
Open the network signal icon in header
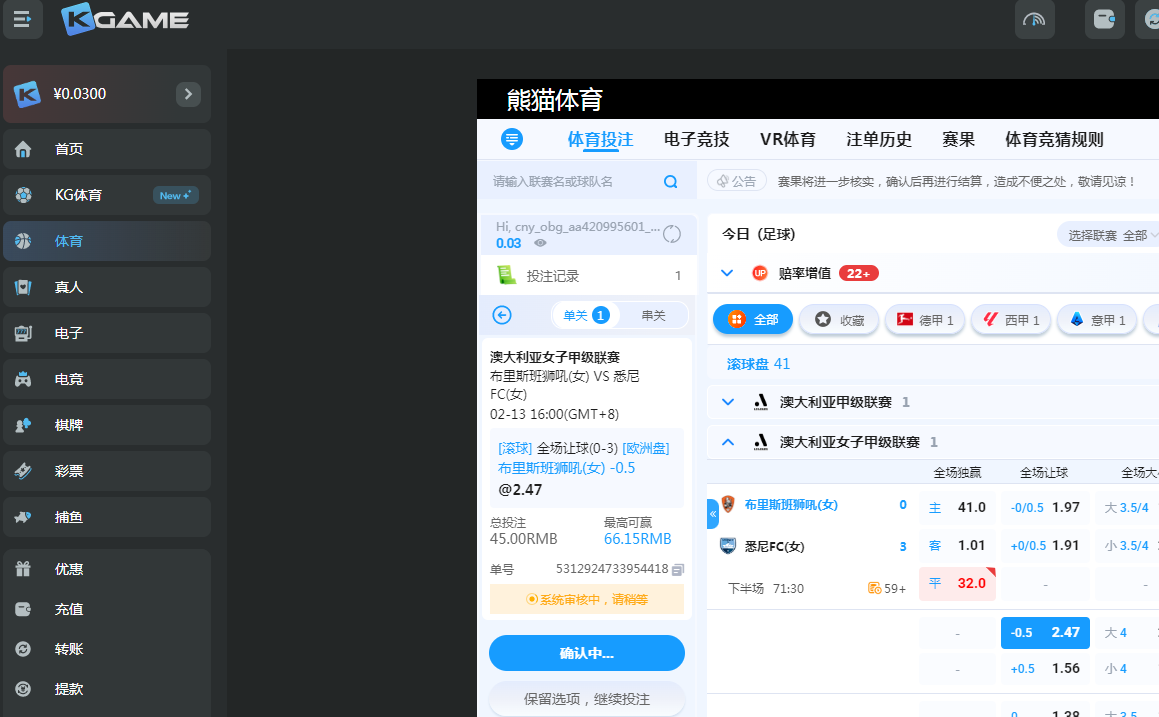pyautogui.click(x=1034, y=19)
